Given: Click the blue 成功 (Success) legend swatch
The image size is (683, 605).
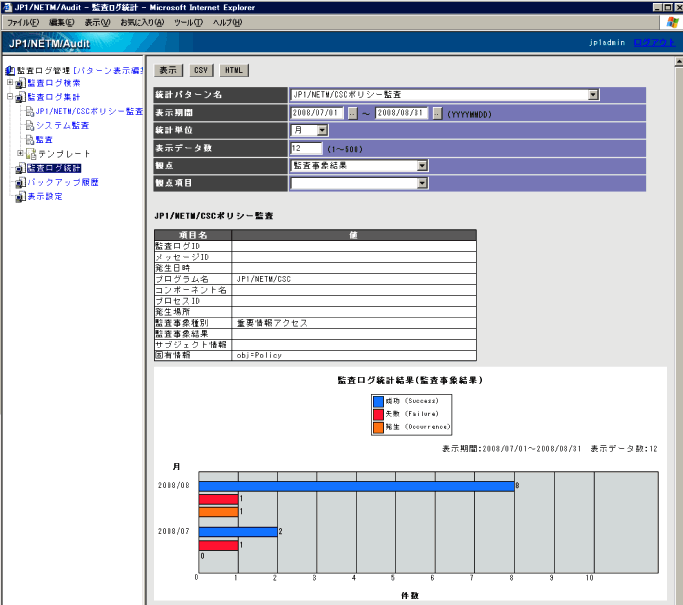Looking at the screenshot, I should pyautogui.click(x=379, y=401).
